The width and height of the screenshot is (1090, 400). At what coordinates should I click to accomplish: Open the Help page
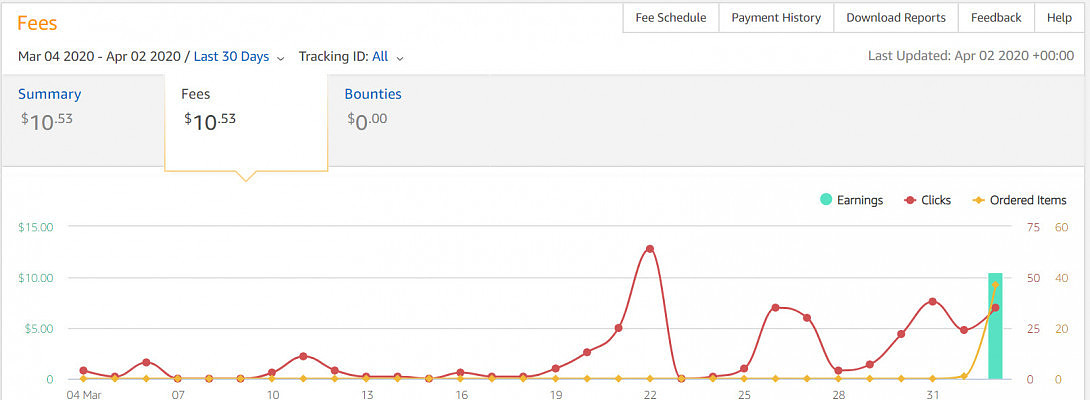click(x=1059, y=18)
